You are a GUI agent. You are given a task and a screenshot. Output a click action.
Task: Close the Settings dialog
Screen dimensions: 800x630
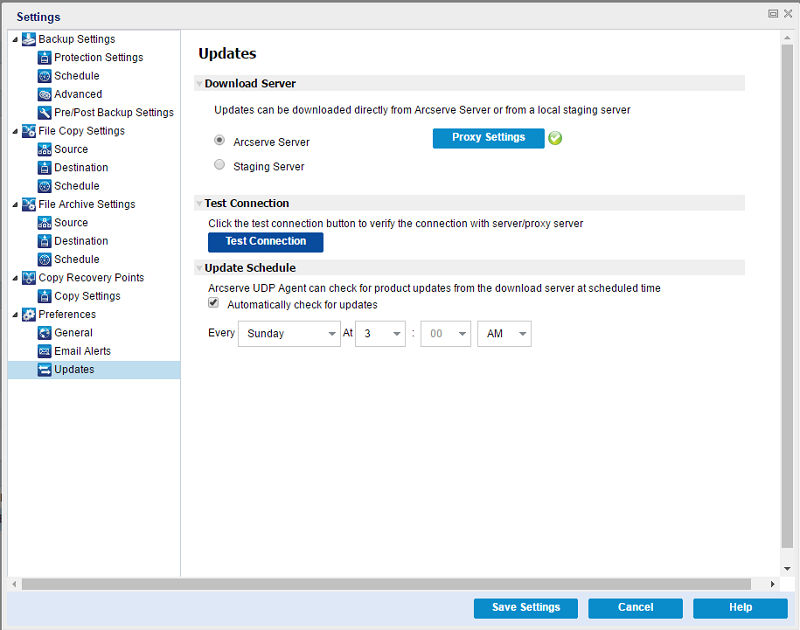788,14
